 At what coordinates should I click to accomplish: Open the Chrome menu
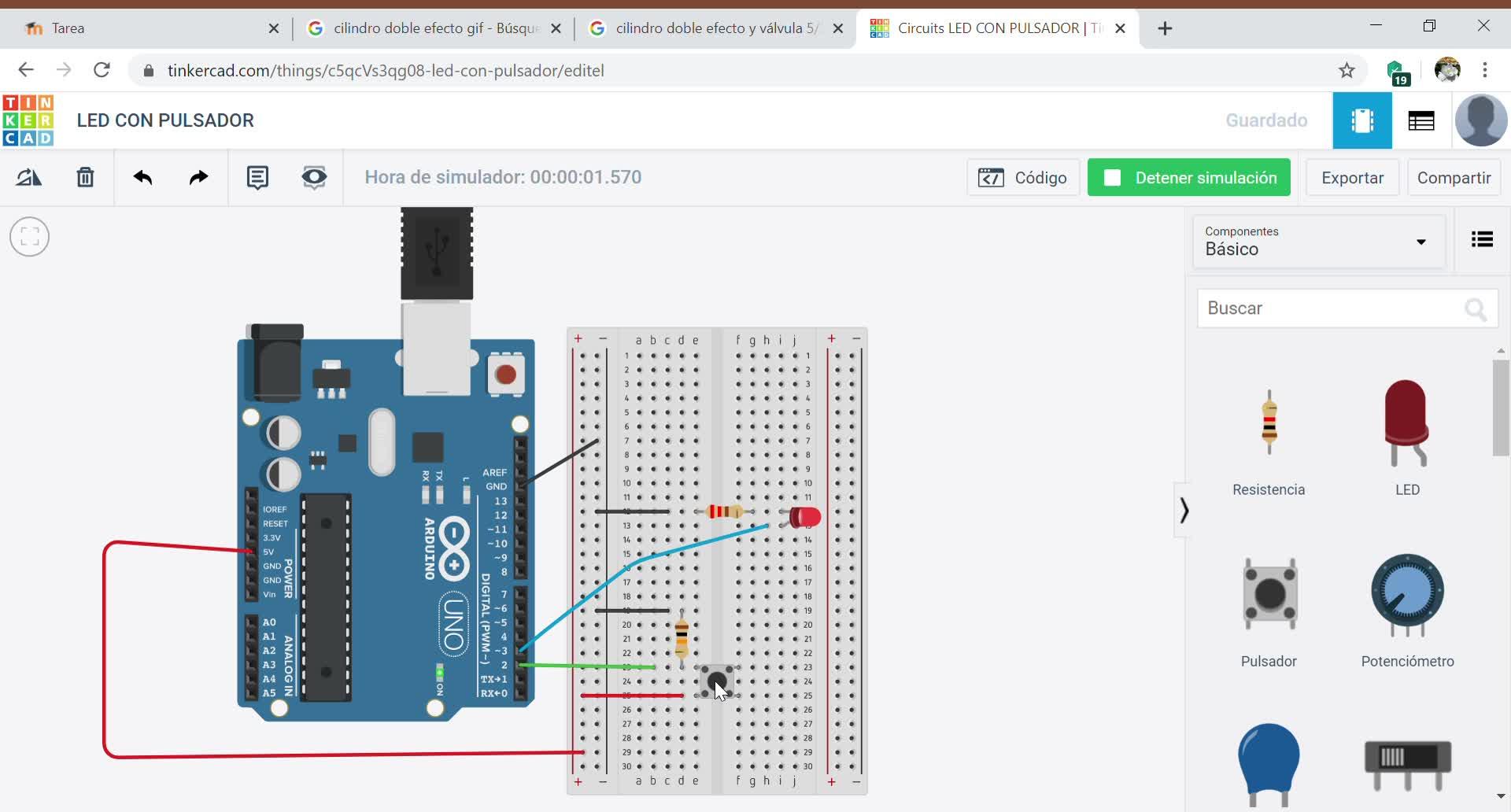pyautogui.click(x=1485, y=70)
